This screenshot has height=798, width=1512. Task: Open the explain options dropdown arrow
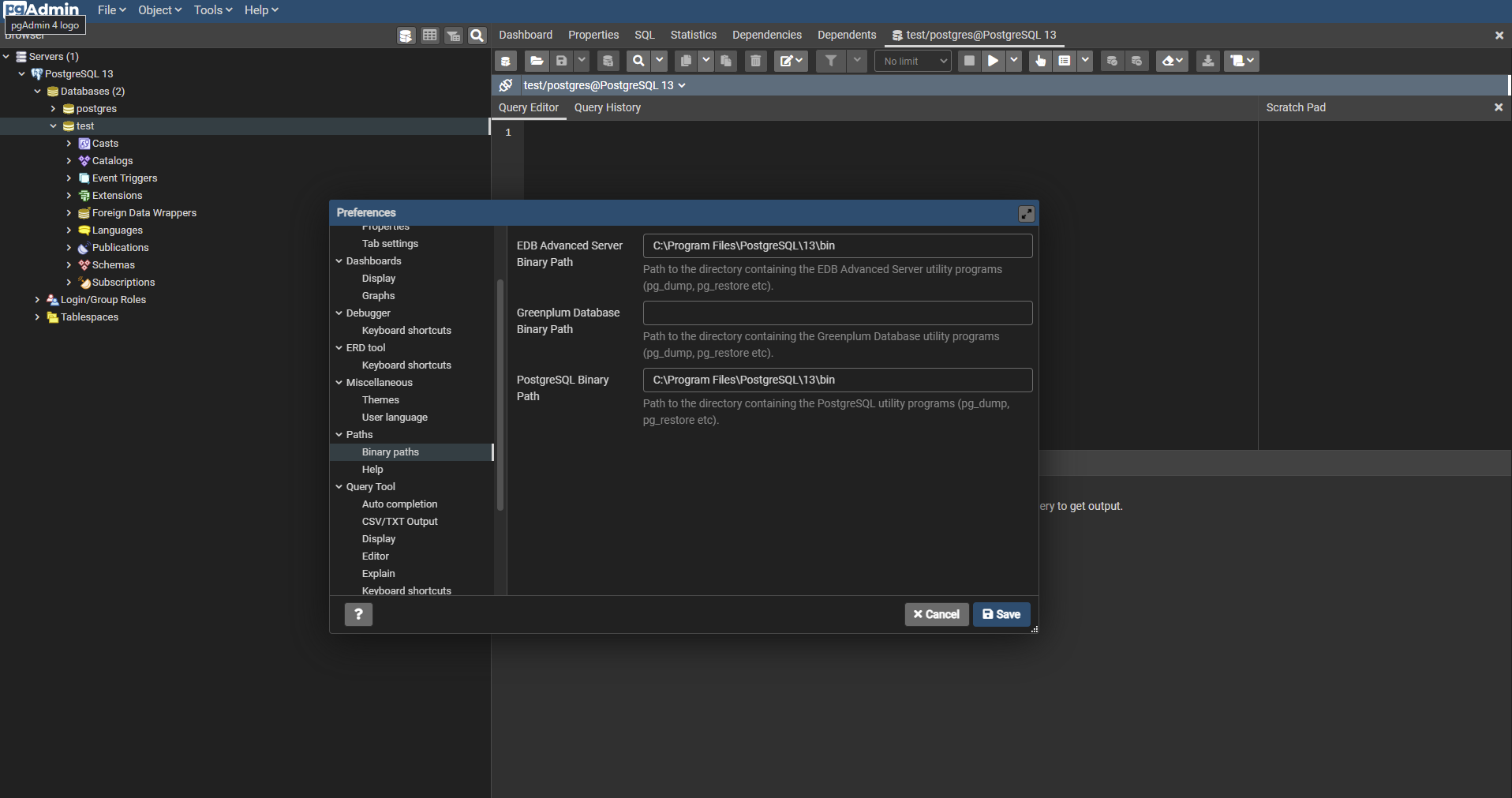click(1085, 61)
